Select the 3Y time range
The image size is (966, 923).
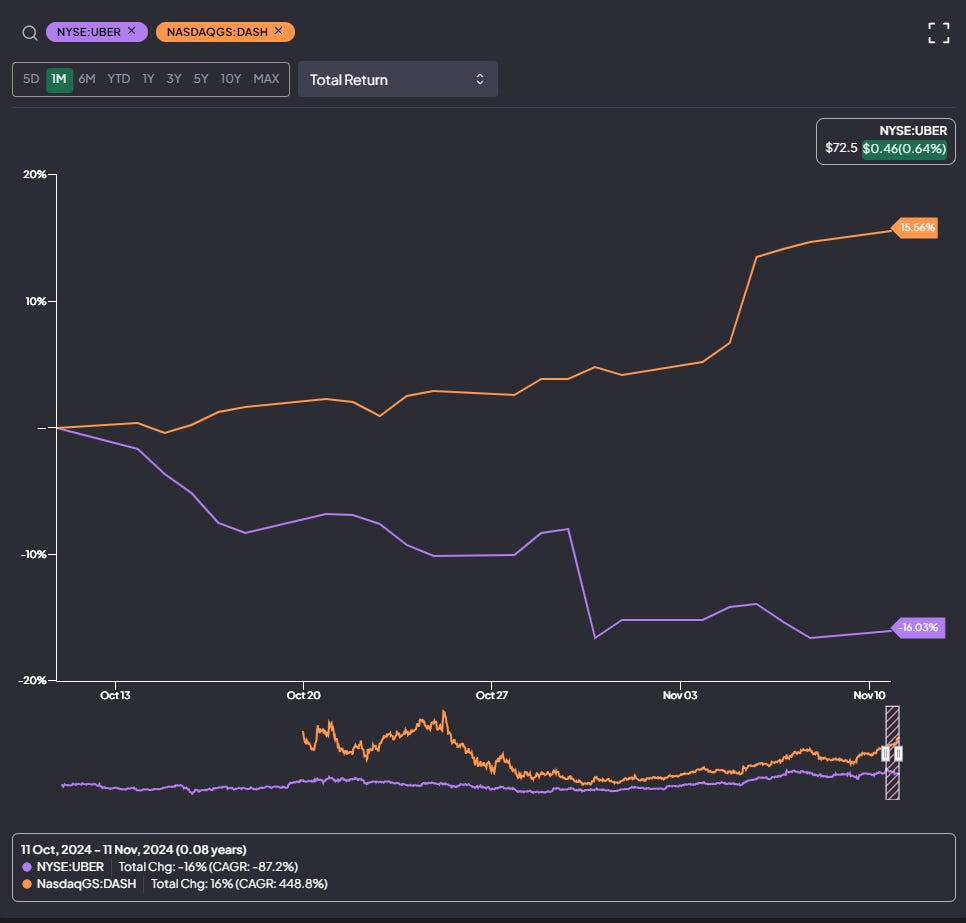[174, 79]
